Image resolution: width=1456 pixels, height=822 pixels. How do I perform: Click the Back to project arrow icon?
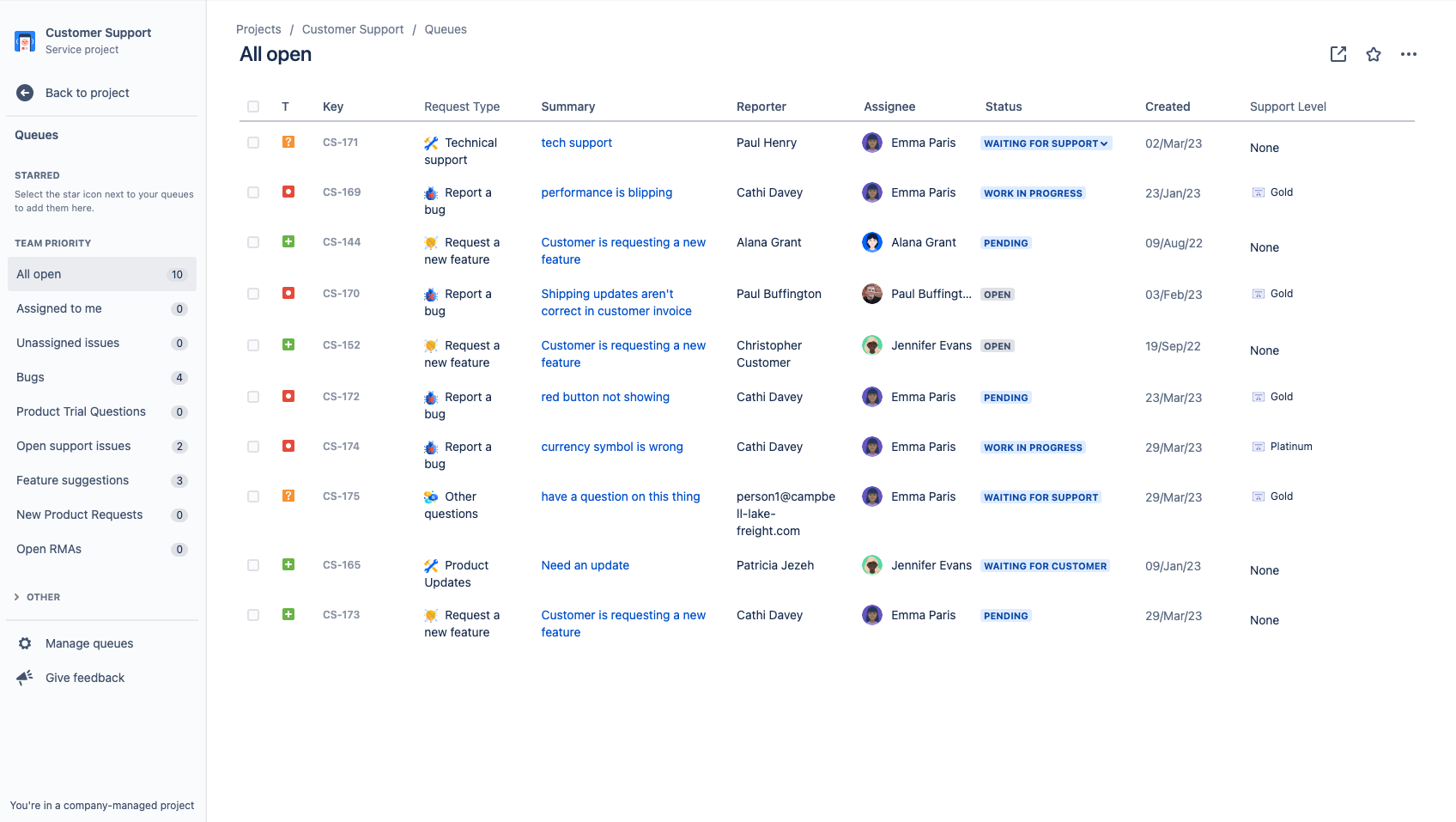(25, 93)
